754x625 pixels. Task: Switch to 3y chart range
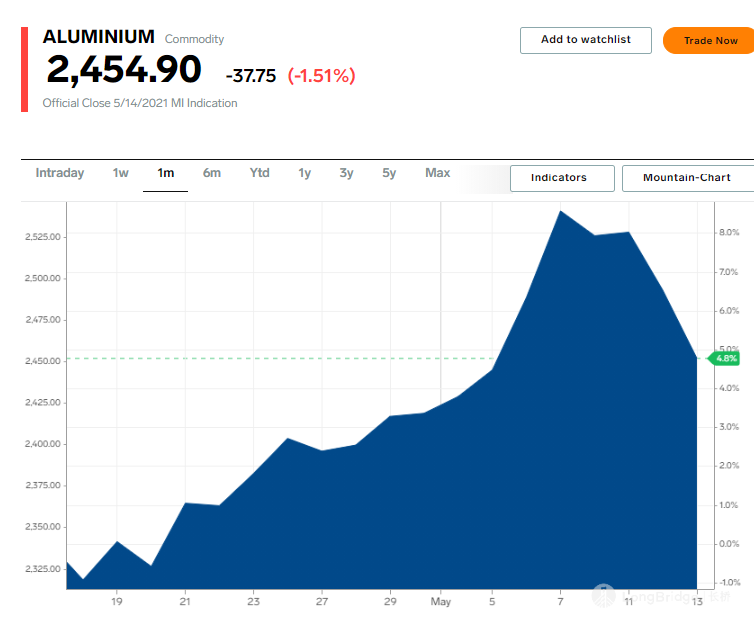point(346,173)
